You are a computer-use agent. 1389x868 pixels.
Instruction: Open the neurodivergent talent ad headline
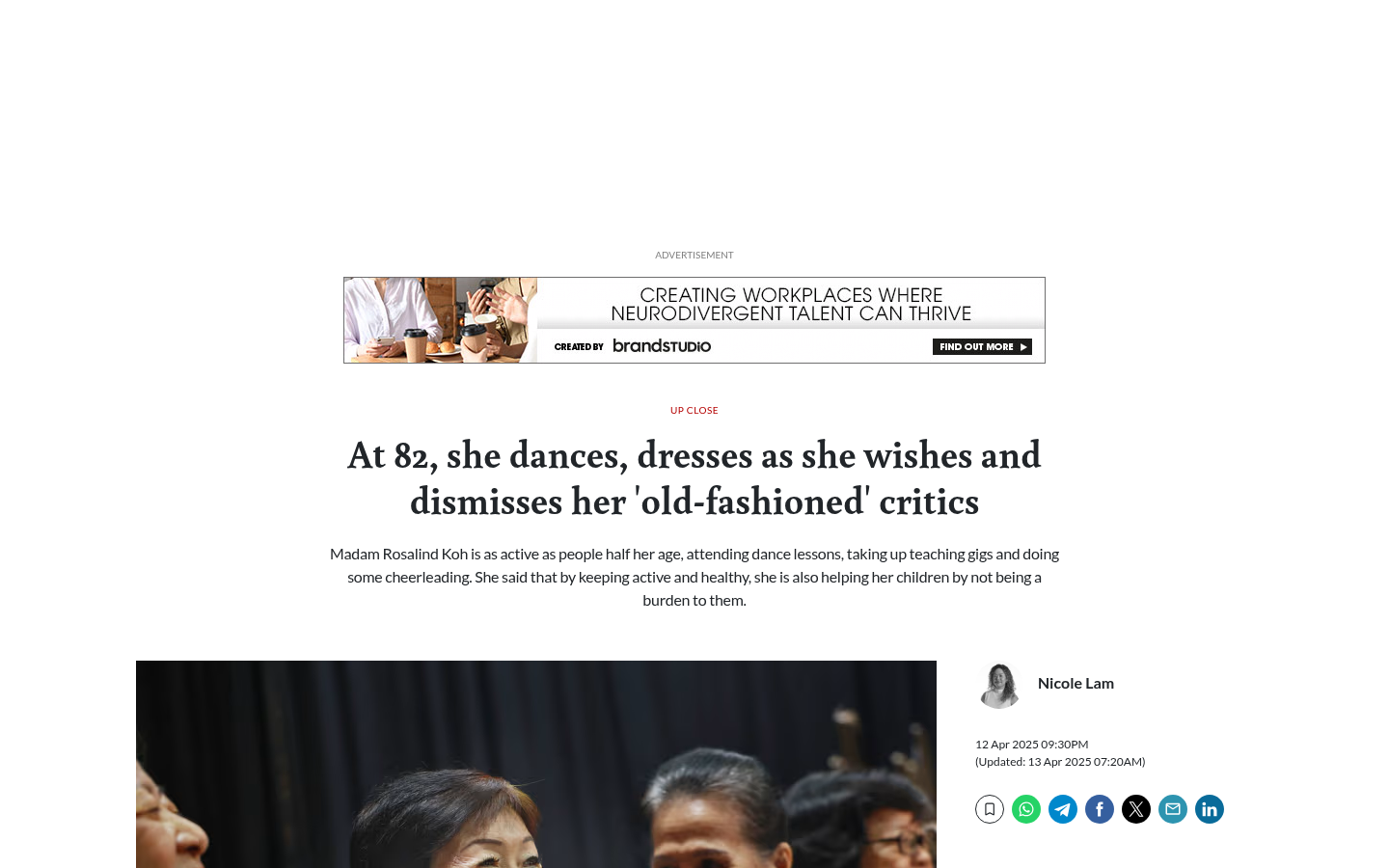[x=791, y=304]
